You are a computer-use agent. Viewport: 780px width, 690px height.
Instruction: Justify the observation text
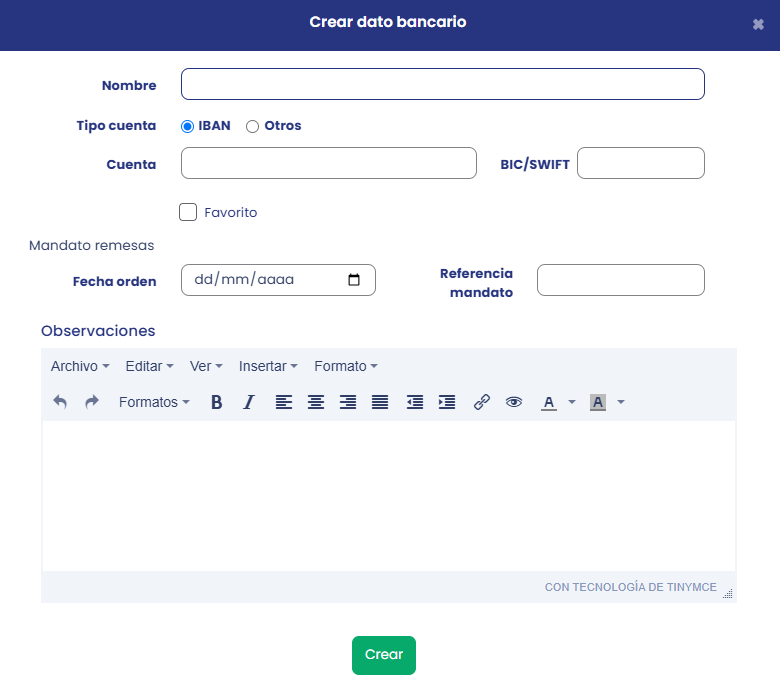(380, 402)
